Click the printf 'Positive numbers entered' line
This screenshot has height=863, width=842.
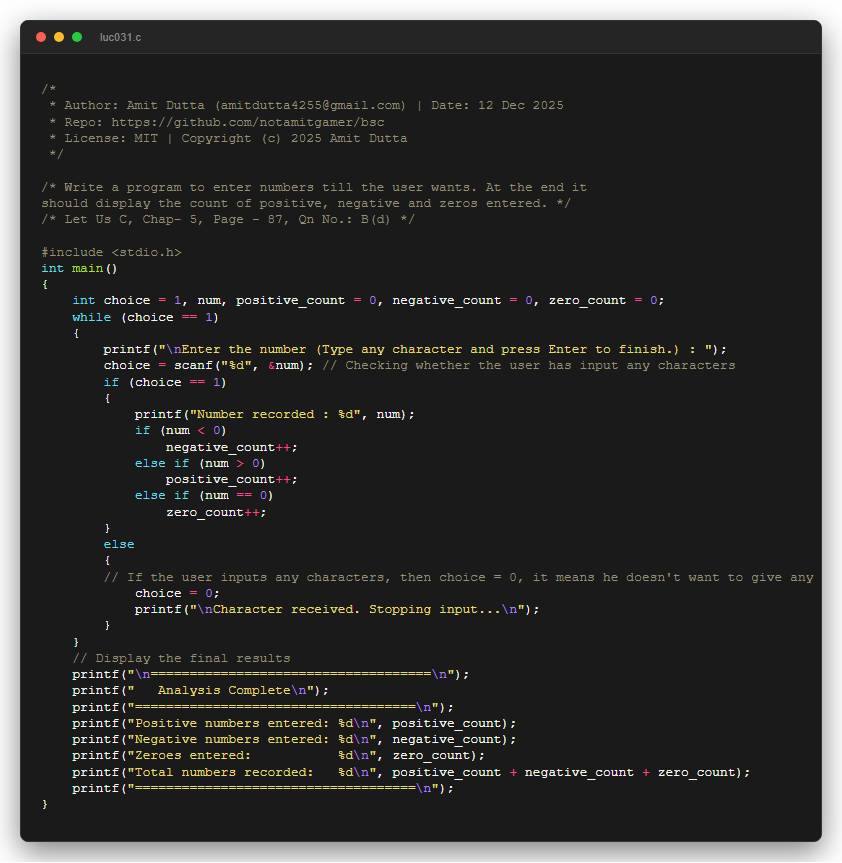click(x=294, y=723)
